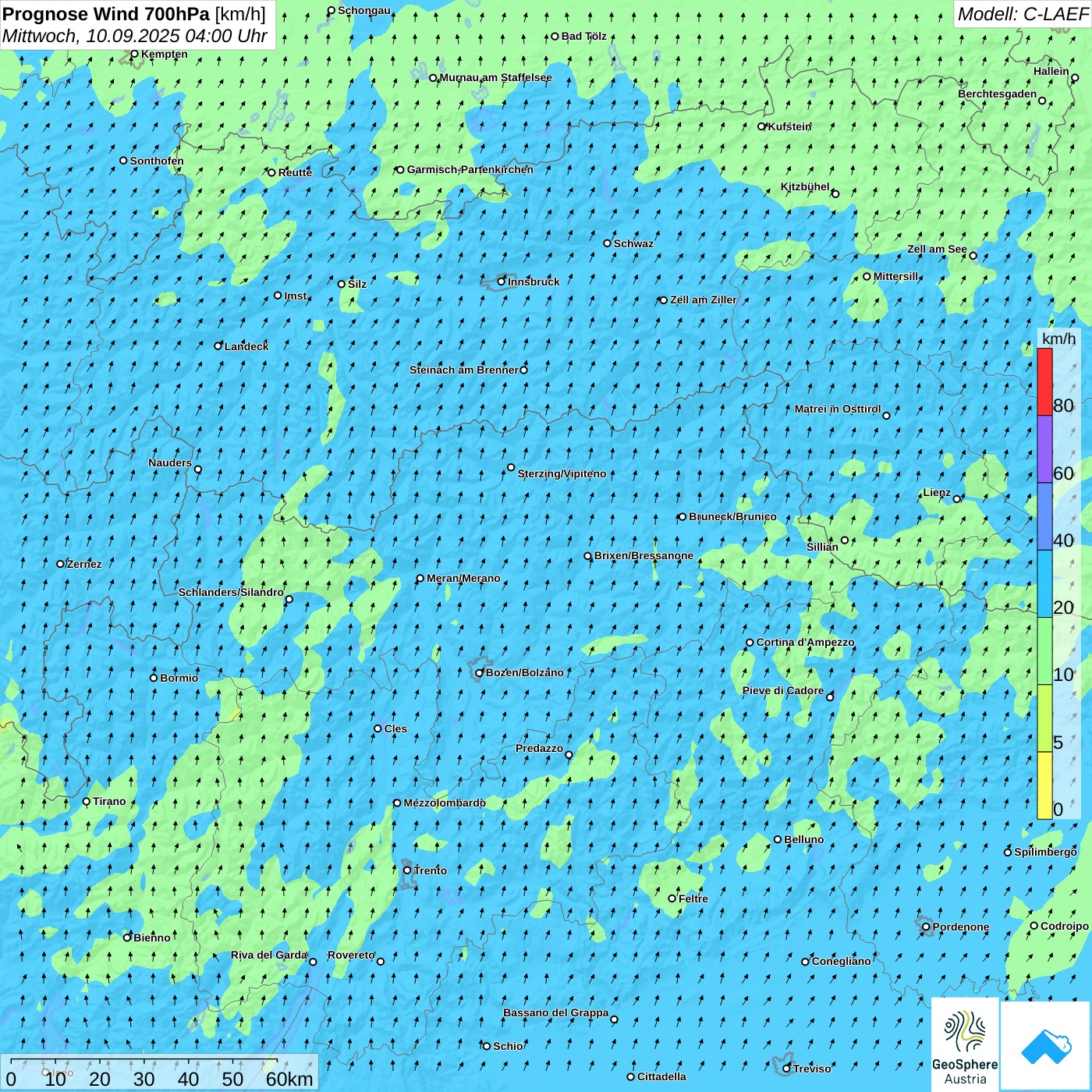Click the Bruneck/Brunico label
The width and height of the screenshot is (1092, 1092).
tap(732, 516)
